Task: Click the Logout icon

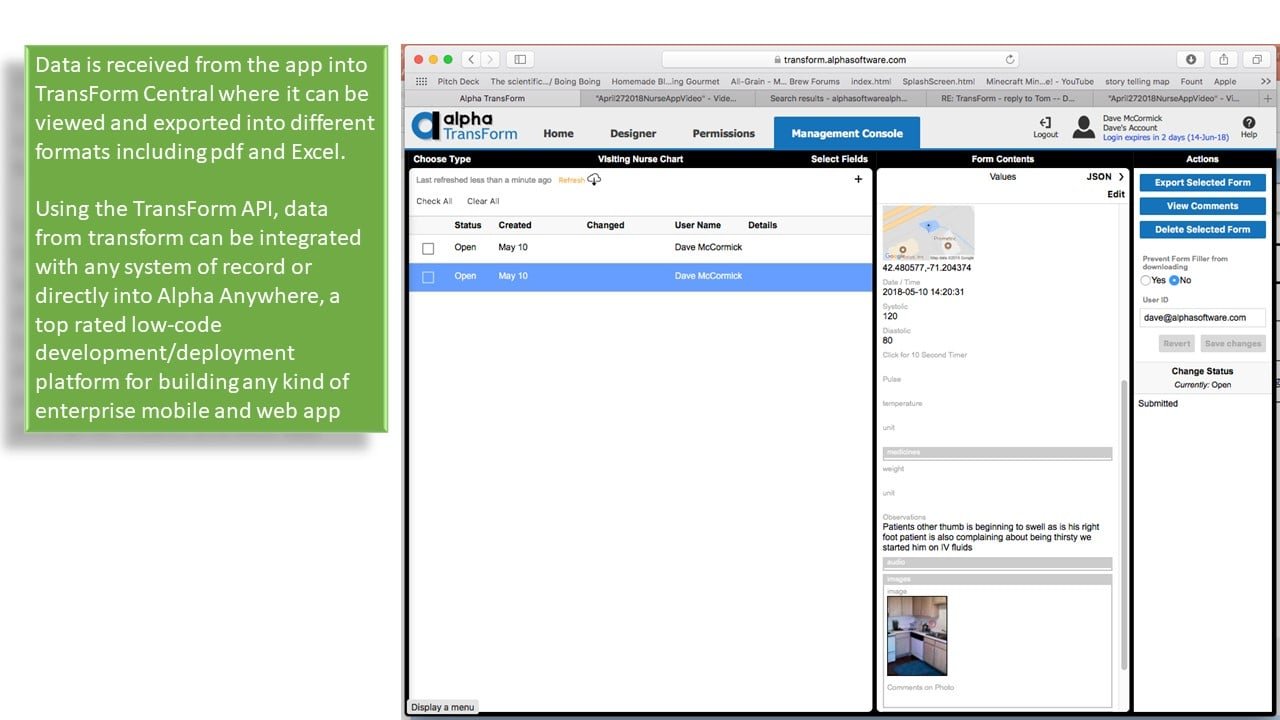Action: pyautogui.click(x=1045, y=122)
